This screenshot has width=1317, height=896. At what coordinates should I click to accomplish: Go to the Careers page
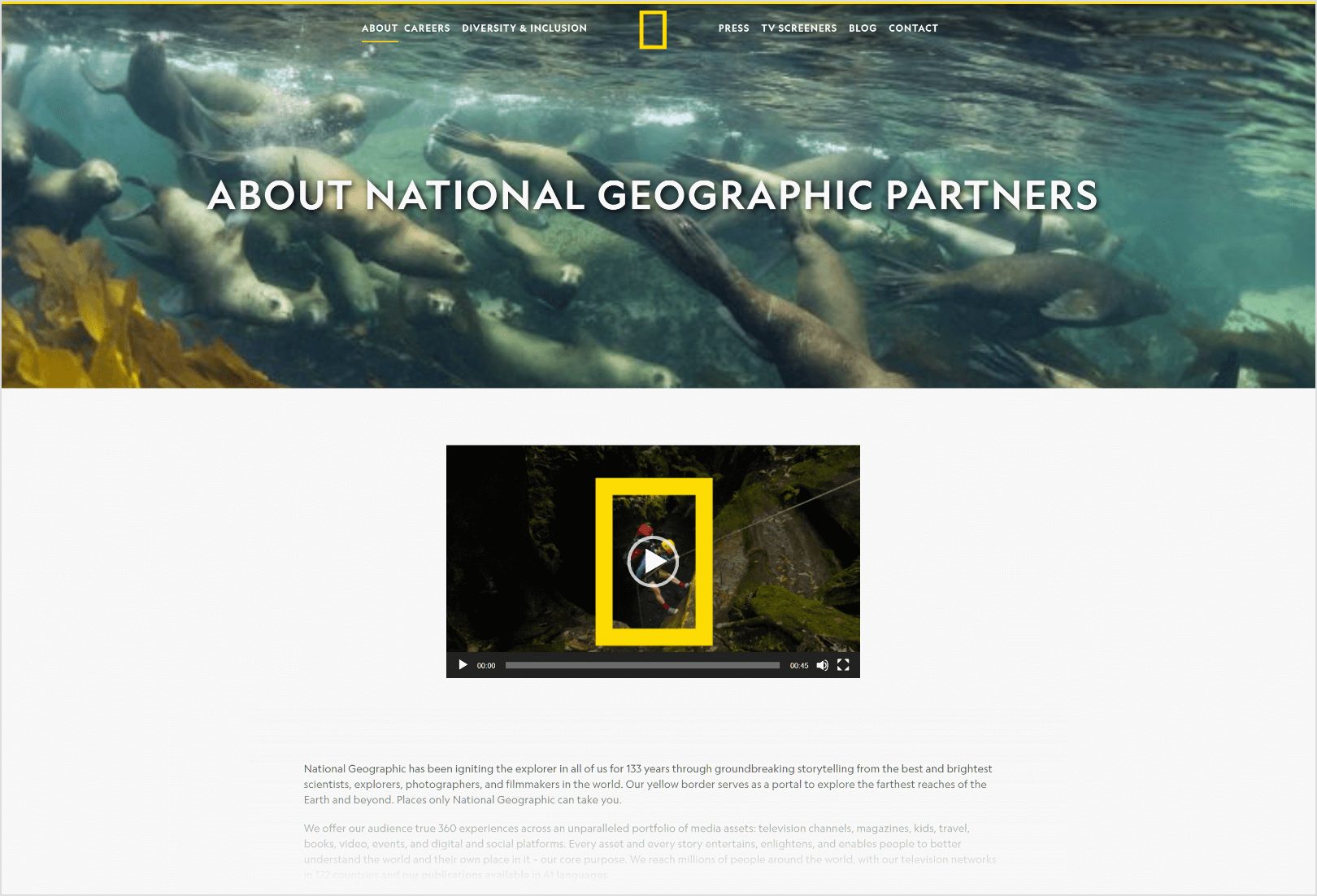(427, 28)
